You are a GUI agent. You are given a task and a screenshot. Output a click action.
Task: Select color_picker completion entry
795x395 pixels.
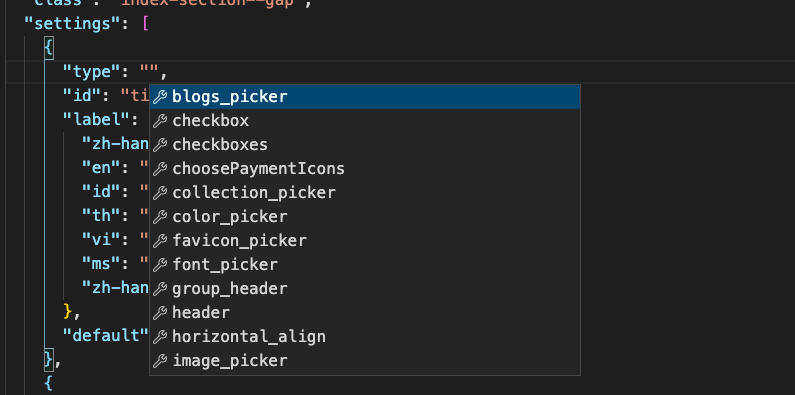365,217
